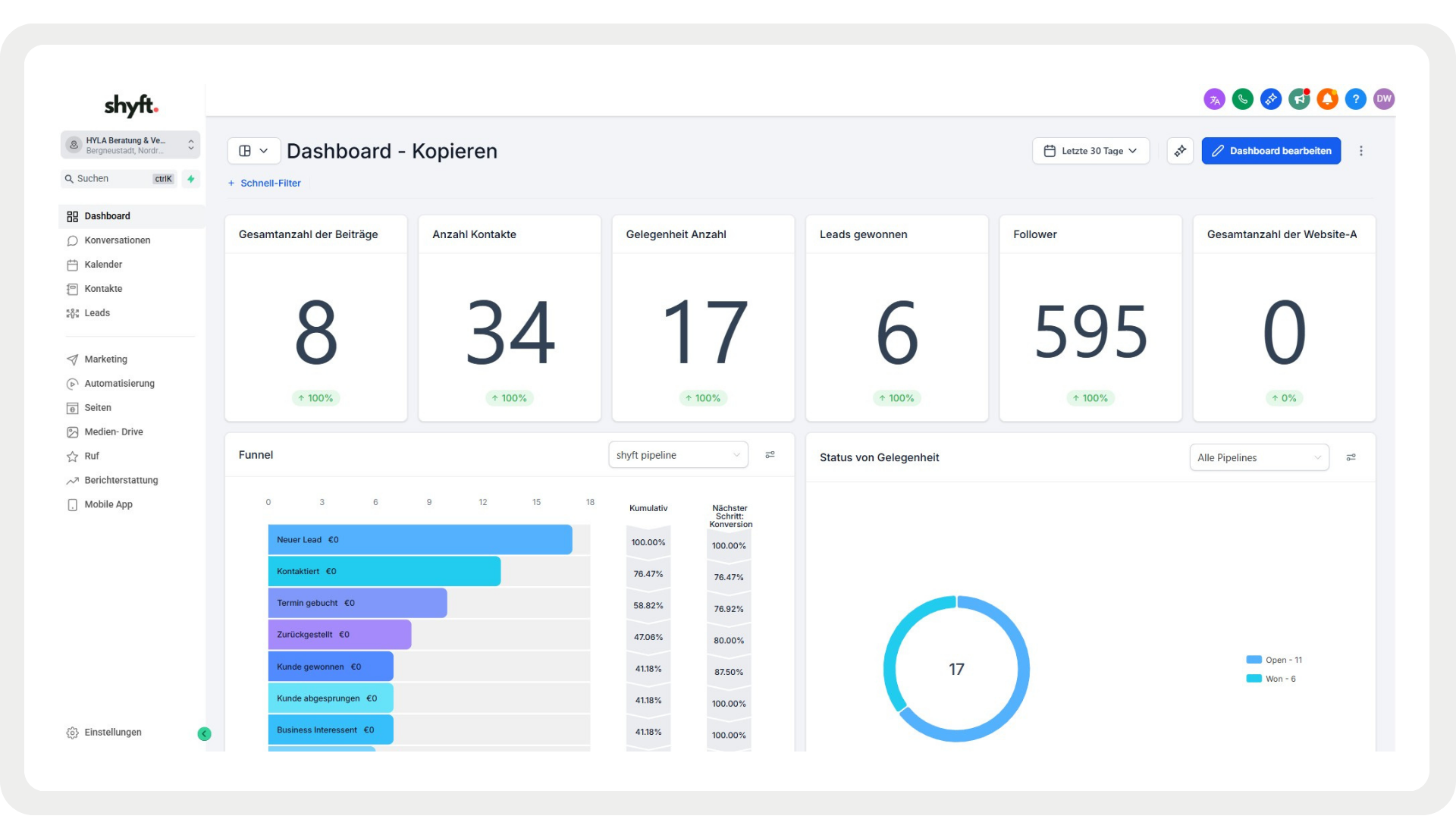Open the language selection icon

(1214, 99)
